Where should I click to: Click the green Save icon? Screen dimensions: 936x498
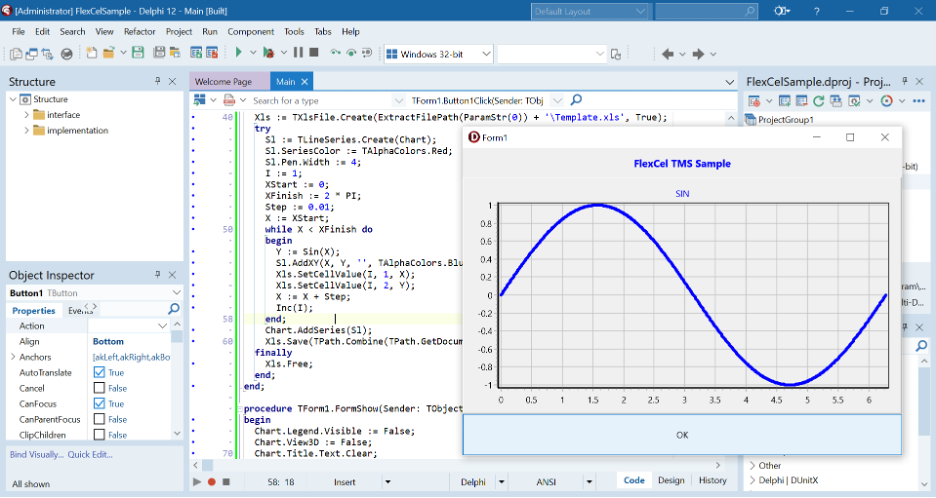[x=138, y=53]
